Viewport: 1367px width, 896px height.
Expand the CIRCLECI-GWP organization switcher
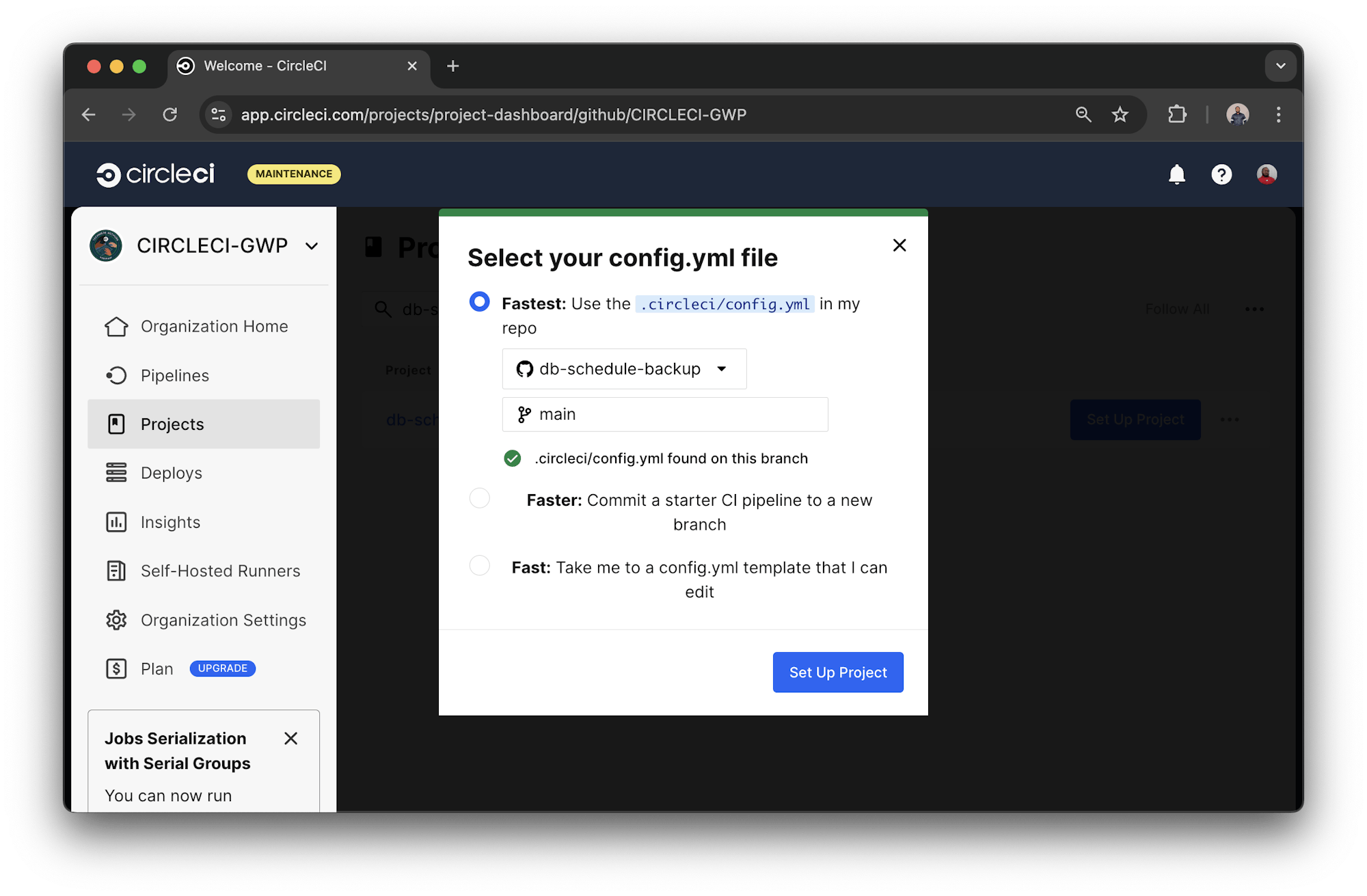click(x=312, y=246)
